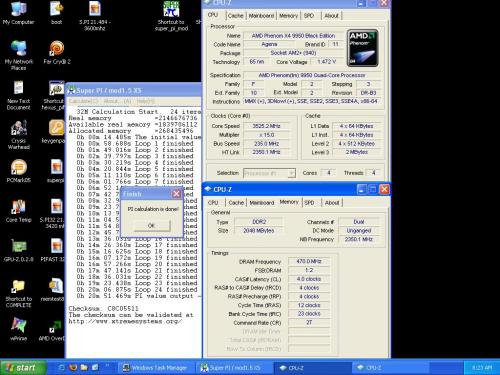
Task: Select the CPU tab in upper CPU-Z window
Action: (213, 15)
